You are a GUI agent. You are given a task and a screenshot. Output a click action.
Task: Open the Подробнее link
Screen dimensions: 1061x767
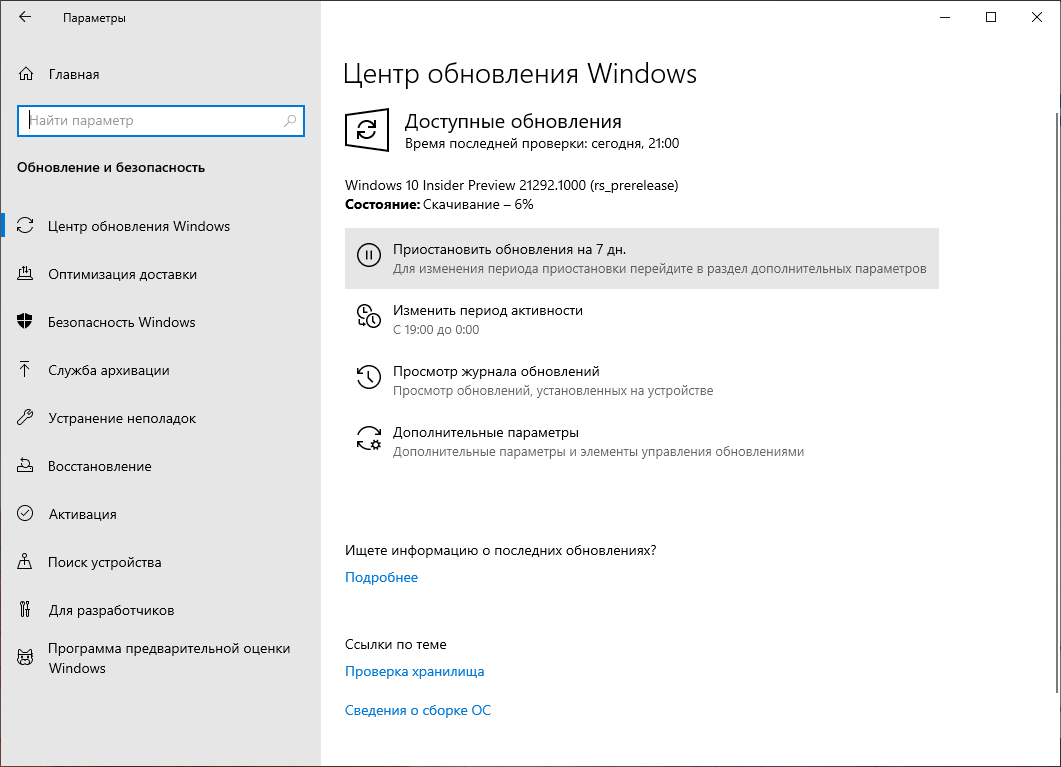coord(381,577)
